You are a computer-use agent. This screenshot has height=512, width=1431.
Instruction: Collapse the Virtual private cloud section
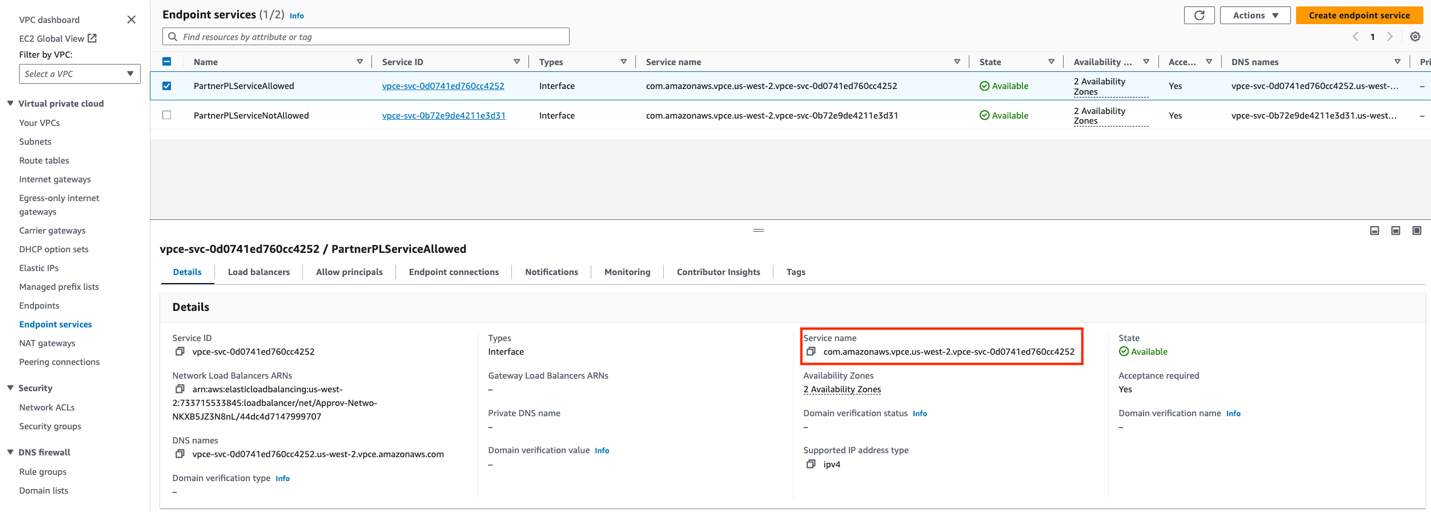[x=10, y=104]
